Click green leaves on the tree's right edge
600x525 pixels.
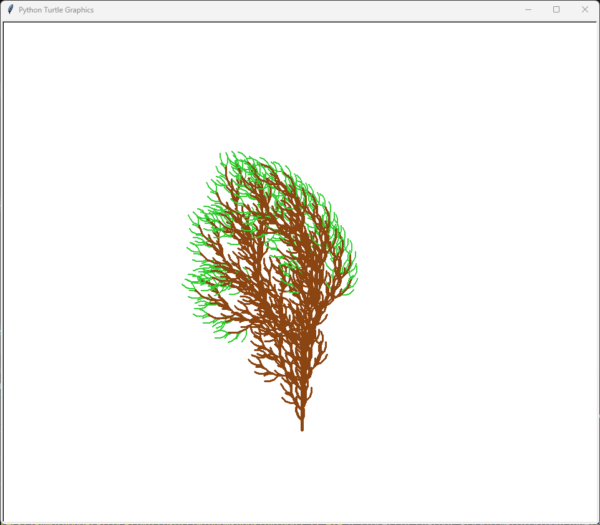[352, 262]
